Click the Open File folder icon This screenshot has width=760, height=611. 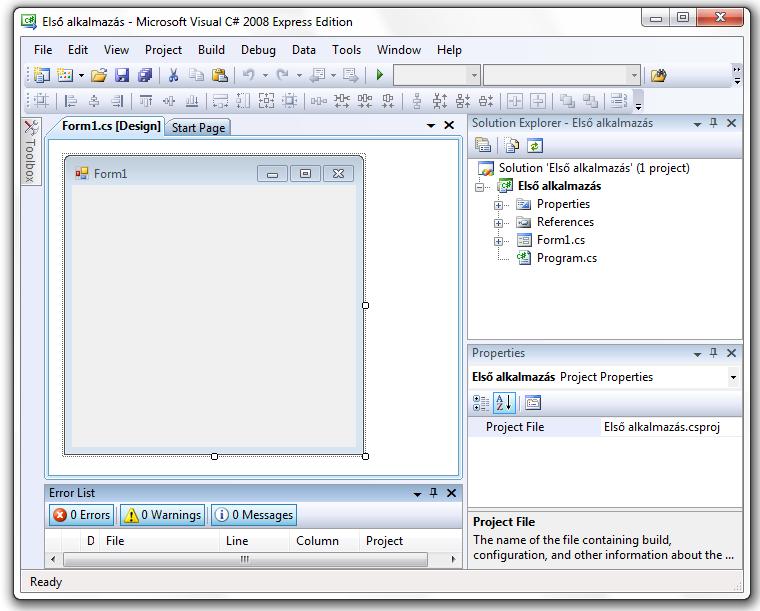coord(99,75)
